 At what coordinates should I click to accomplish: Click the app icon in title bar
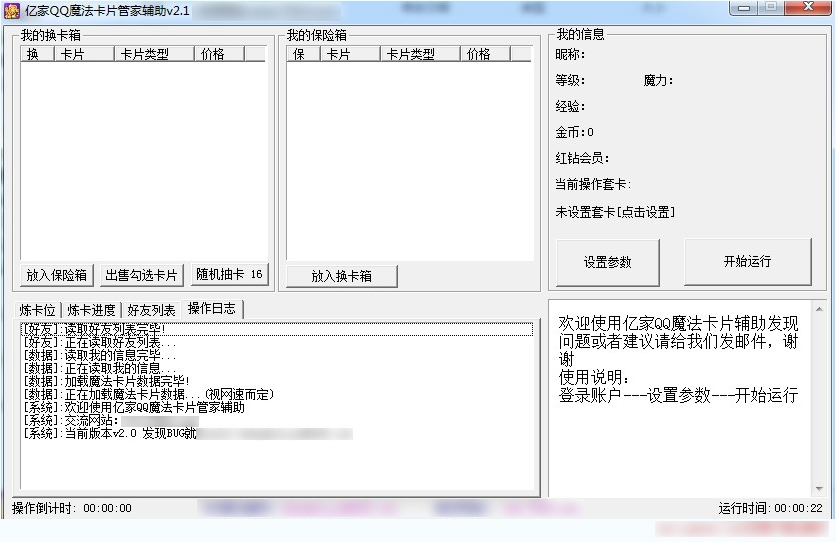pyautogui.click(x=12, y=11)
